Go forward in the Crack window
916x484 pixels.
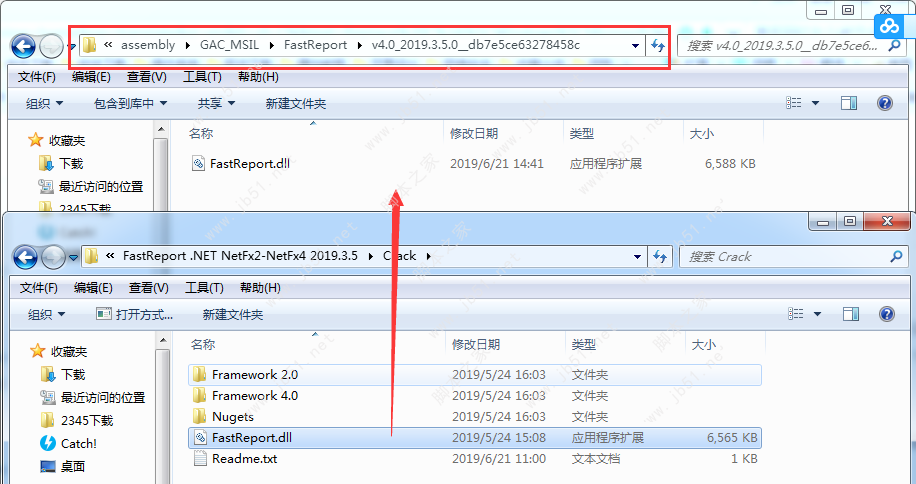[x=53, y=257]
